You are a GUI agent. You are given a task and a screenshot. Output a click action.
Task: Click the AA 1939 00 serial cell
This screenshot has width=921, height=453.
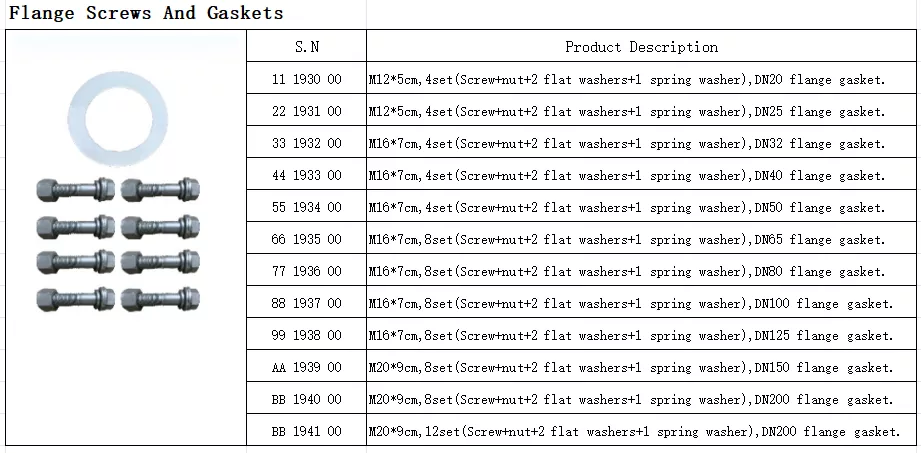coord(306,367)
